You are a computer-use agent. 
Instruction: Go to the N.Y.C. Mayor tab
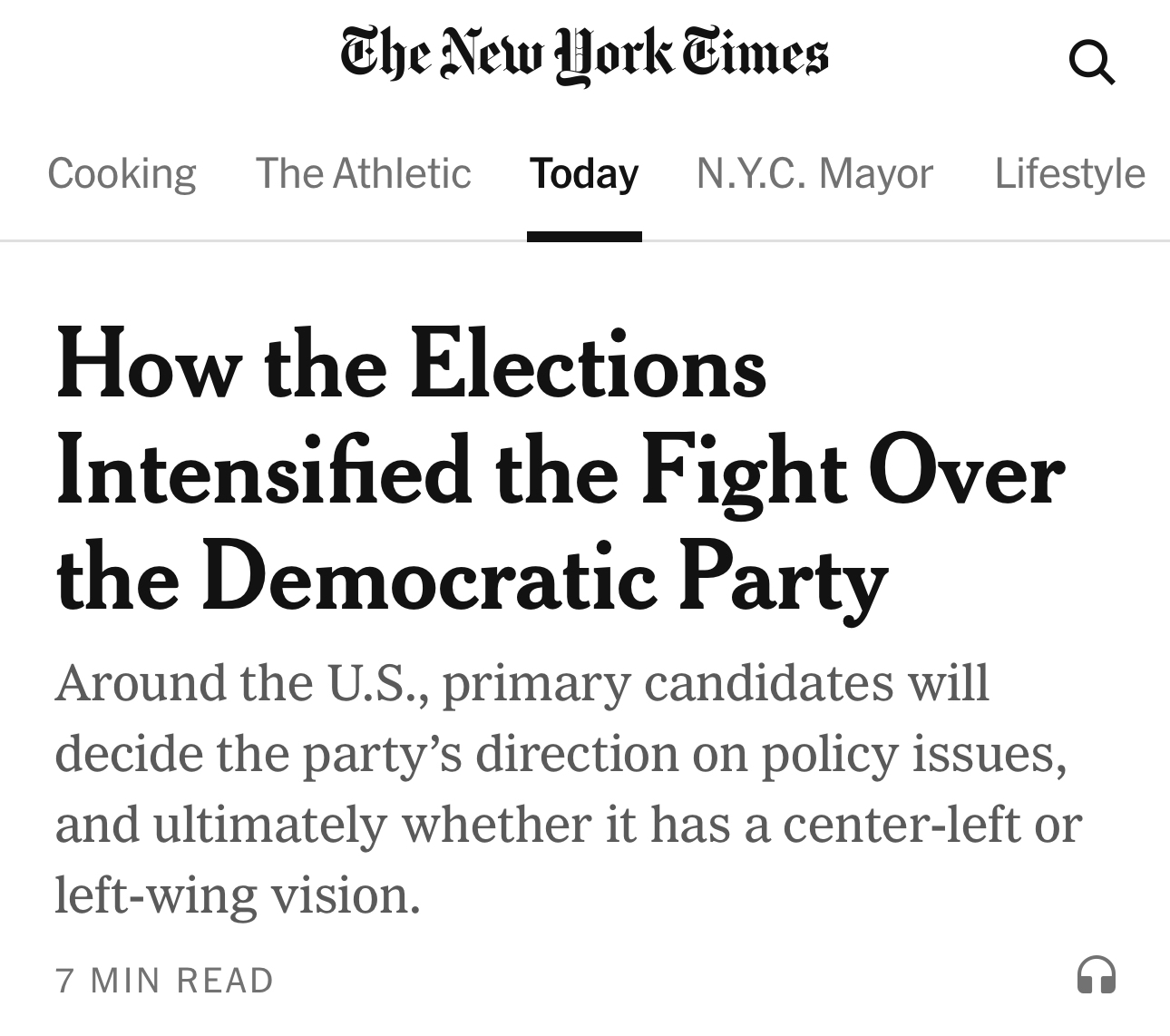814,173
